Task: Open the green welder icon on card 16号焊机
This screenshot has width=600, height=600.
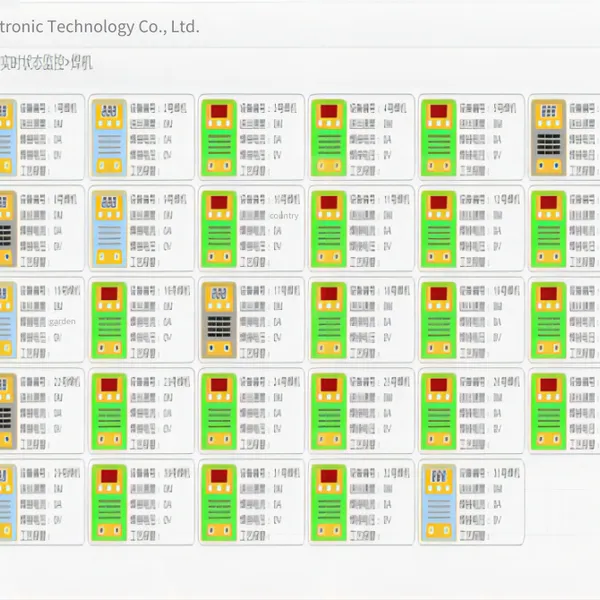Action: pyautogui.click(x=109, y=320)
